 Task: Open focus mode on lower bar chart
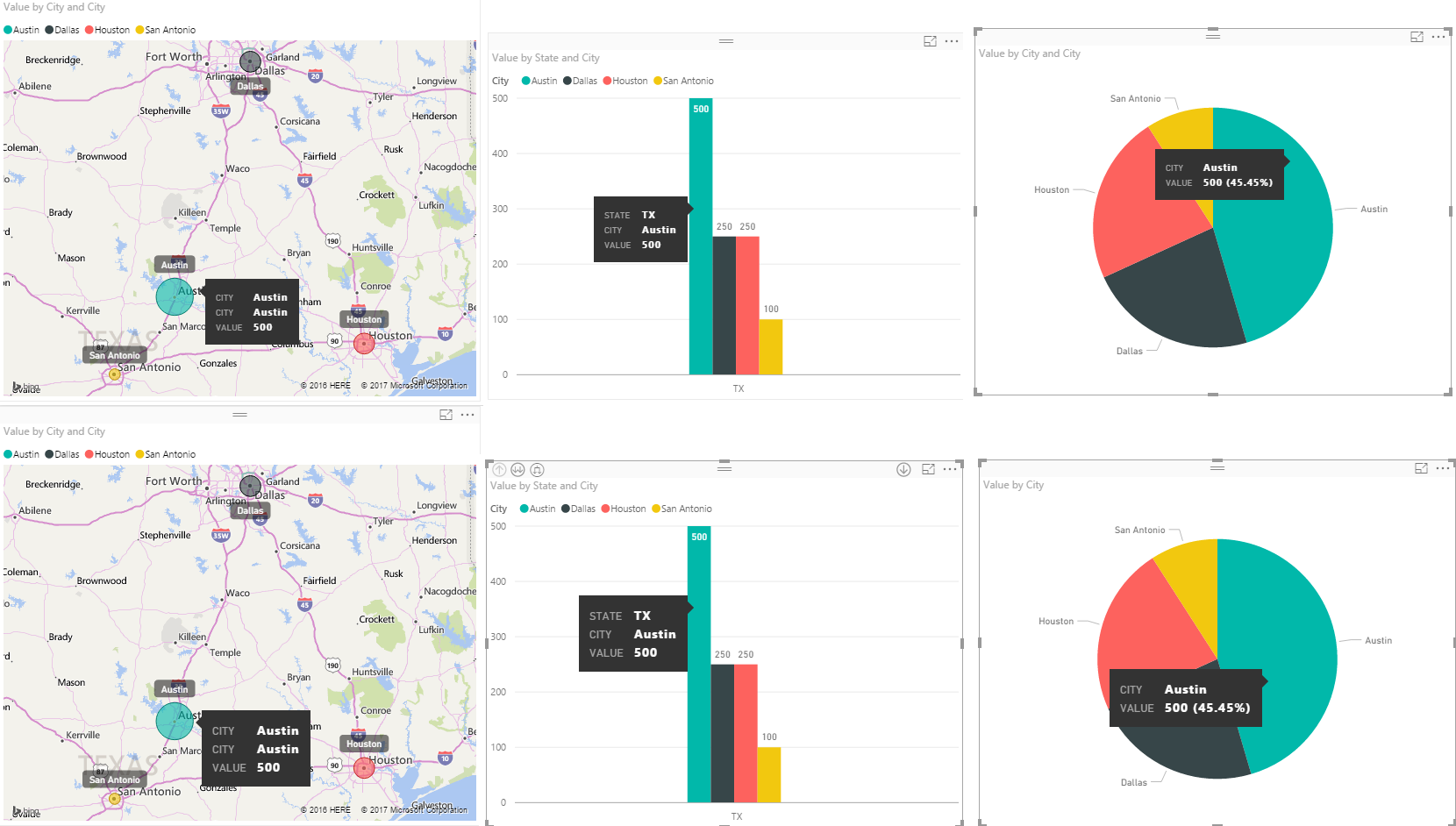[x=929, y=469]
